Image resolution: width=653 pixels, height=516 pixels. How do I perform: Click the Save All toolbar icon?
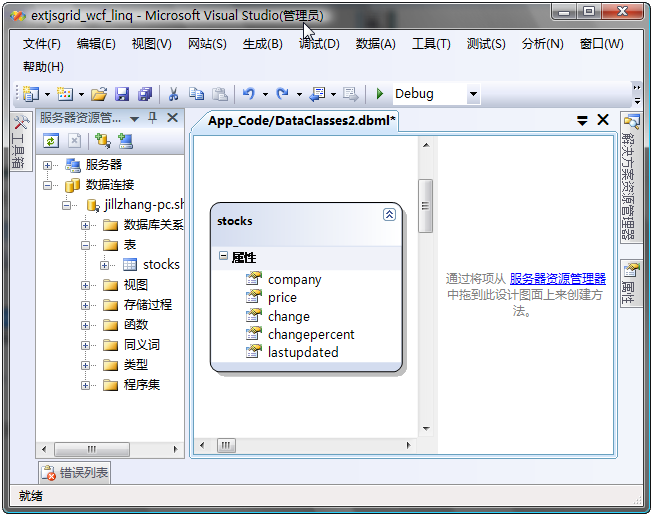[145, 94]
